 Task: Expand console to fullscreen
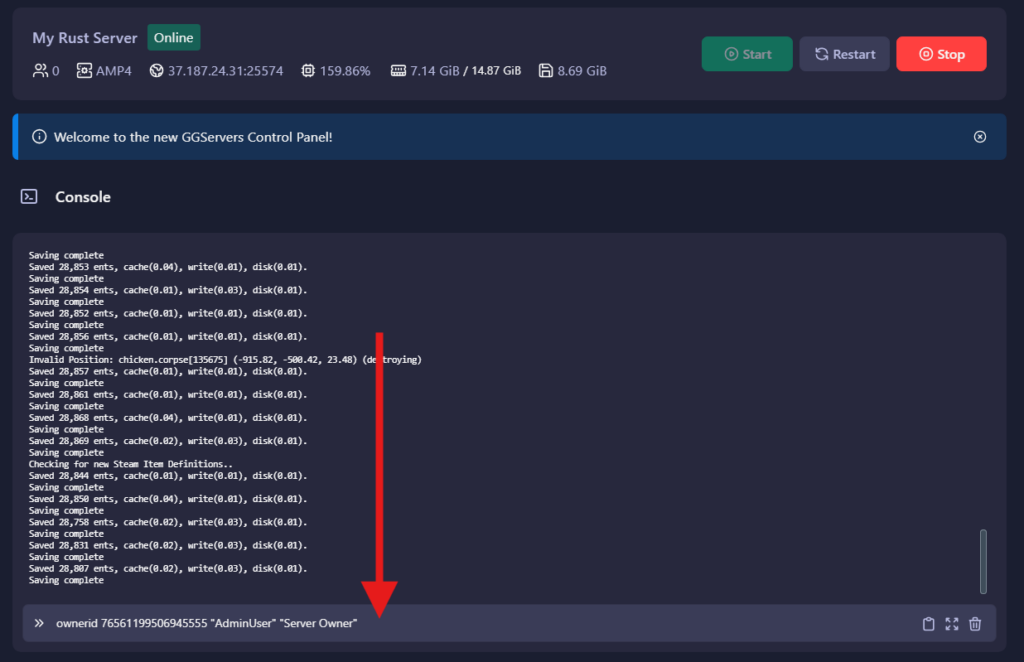pos(952,624)
